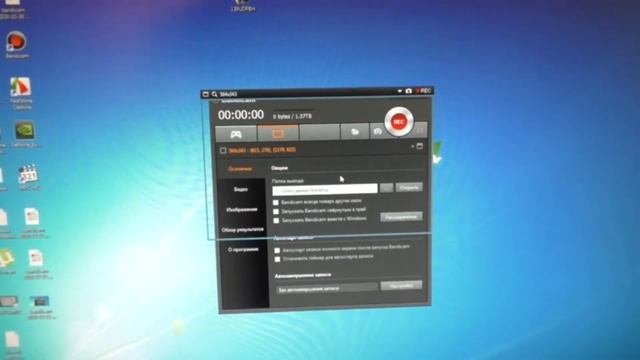The height and width of the screenshot is (360, 640).
Task: Open the General (Основные) settings tab
Action: (x=240, y=169)
